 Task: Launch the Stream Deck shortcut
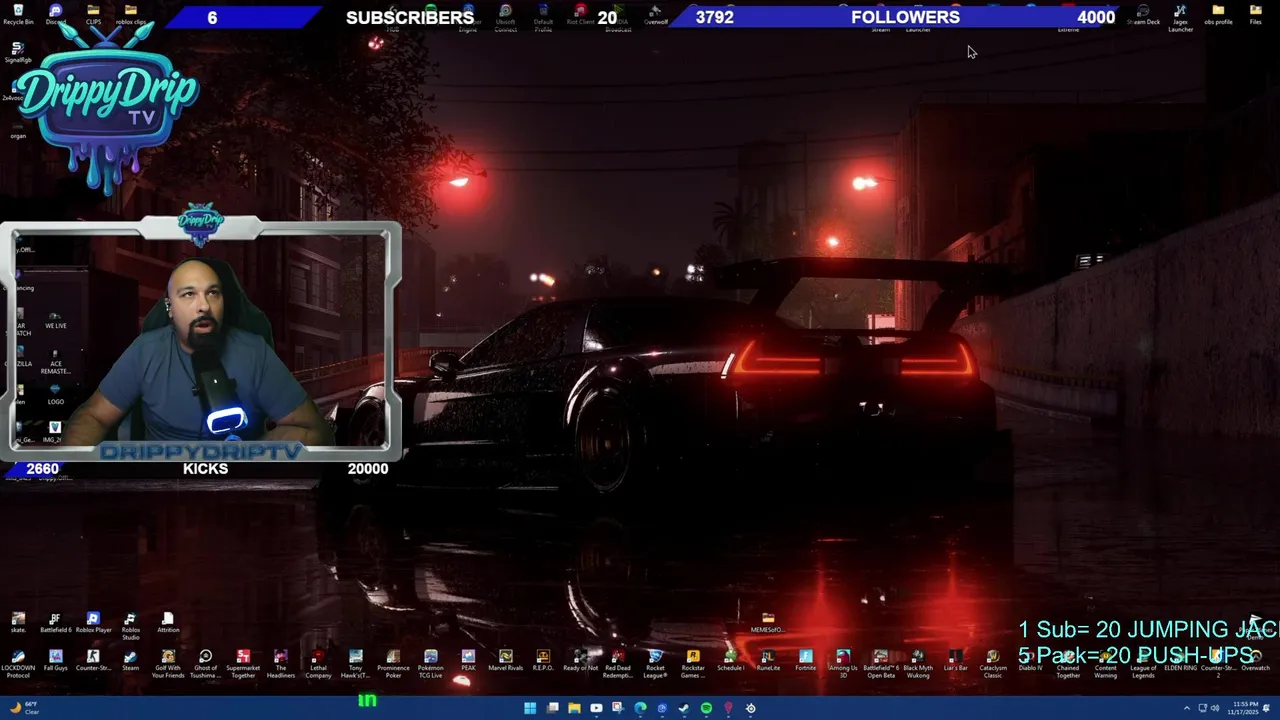click(1143, 14)
